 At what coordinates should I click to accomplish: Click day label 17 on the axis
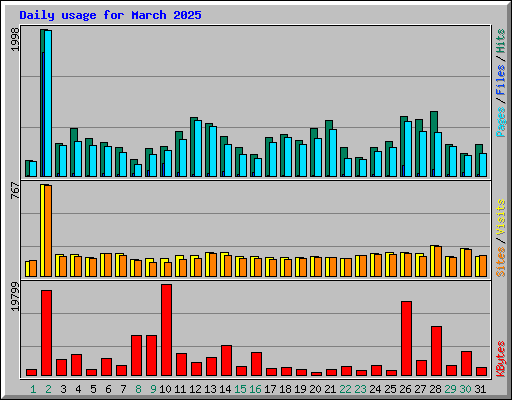pyautogui.click(x=270, y=389)
